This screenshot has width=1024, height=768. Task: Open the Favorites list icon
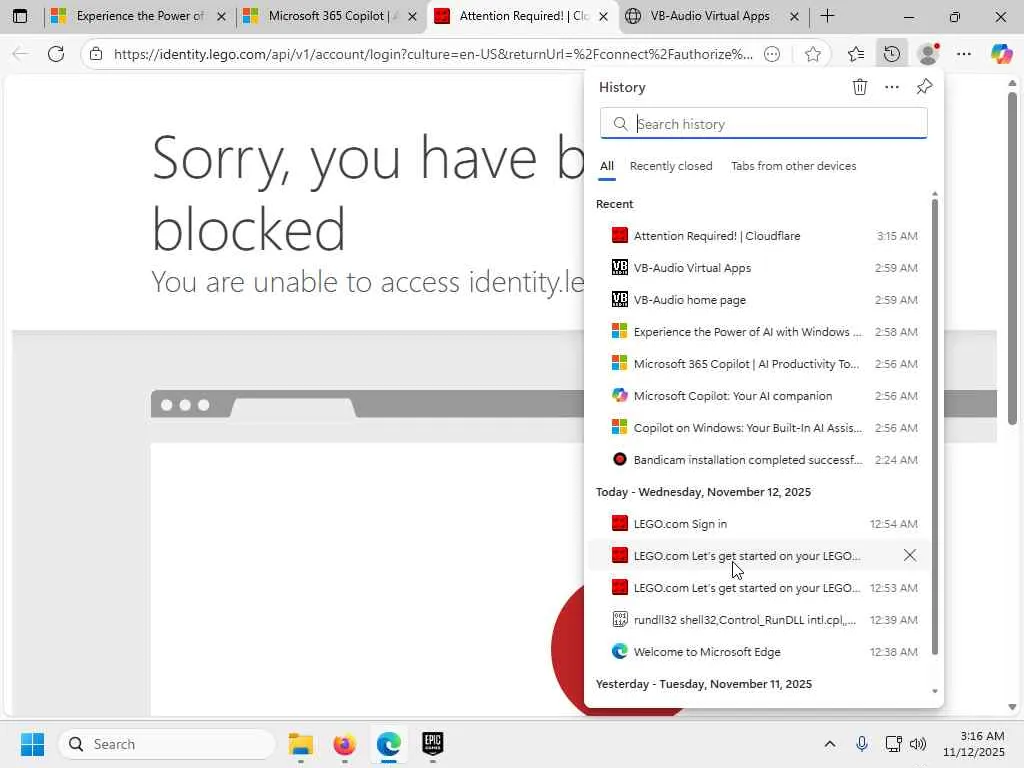tap(856, 54)
